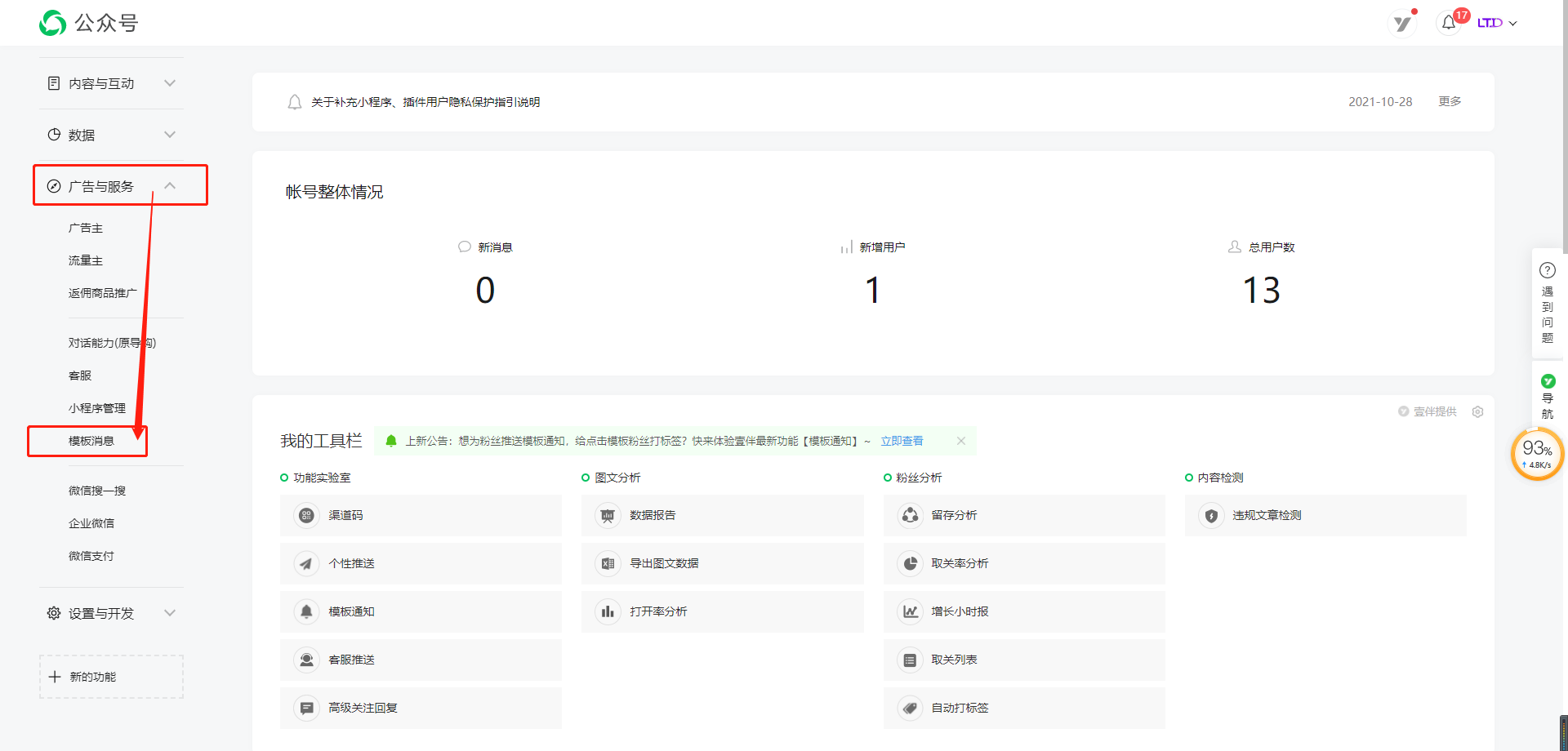Screen dimensions: 1568x751
Task: Click 更多 to view more notices
Action: 1450,101
